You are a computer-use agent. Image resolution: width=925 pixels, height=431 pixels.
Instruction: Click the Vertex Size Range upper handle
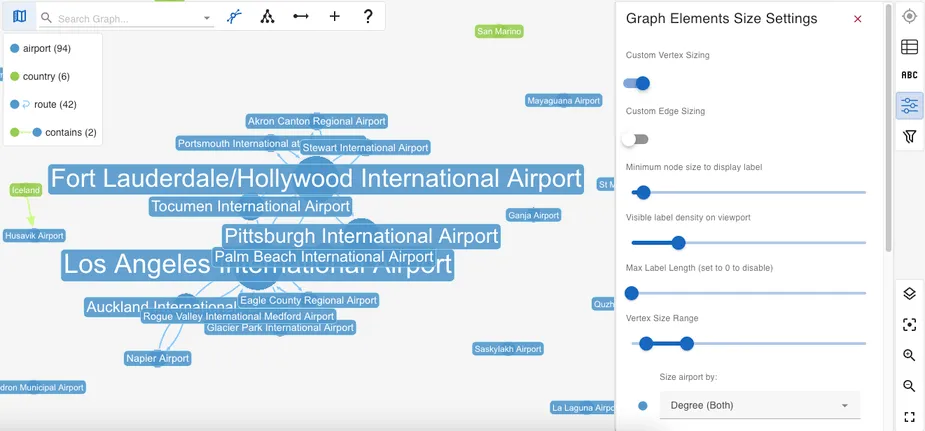[687, 343]
